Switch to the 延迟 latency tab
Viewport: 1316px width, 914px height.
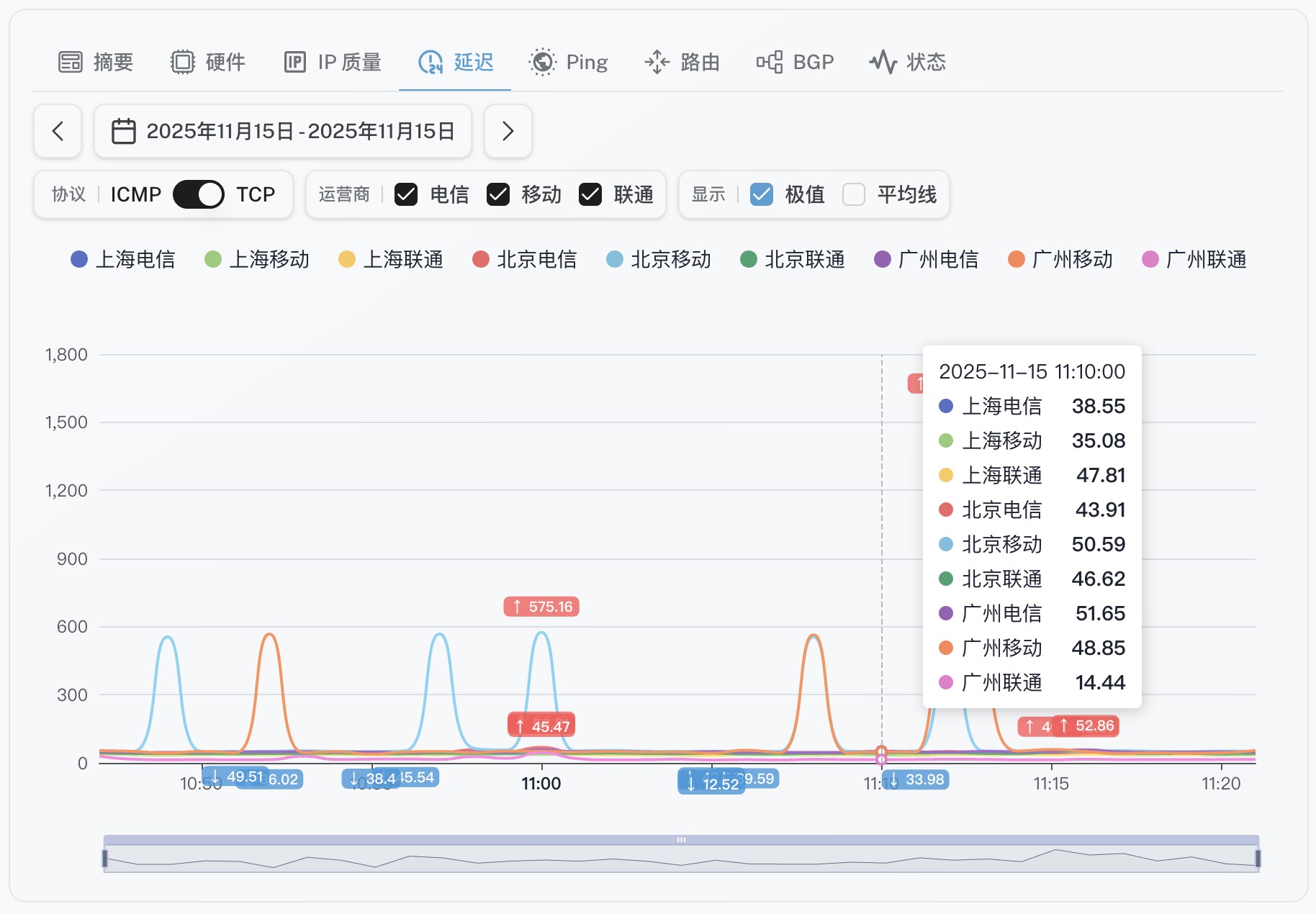(x=455, y=63)
